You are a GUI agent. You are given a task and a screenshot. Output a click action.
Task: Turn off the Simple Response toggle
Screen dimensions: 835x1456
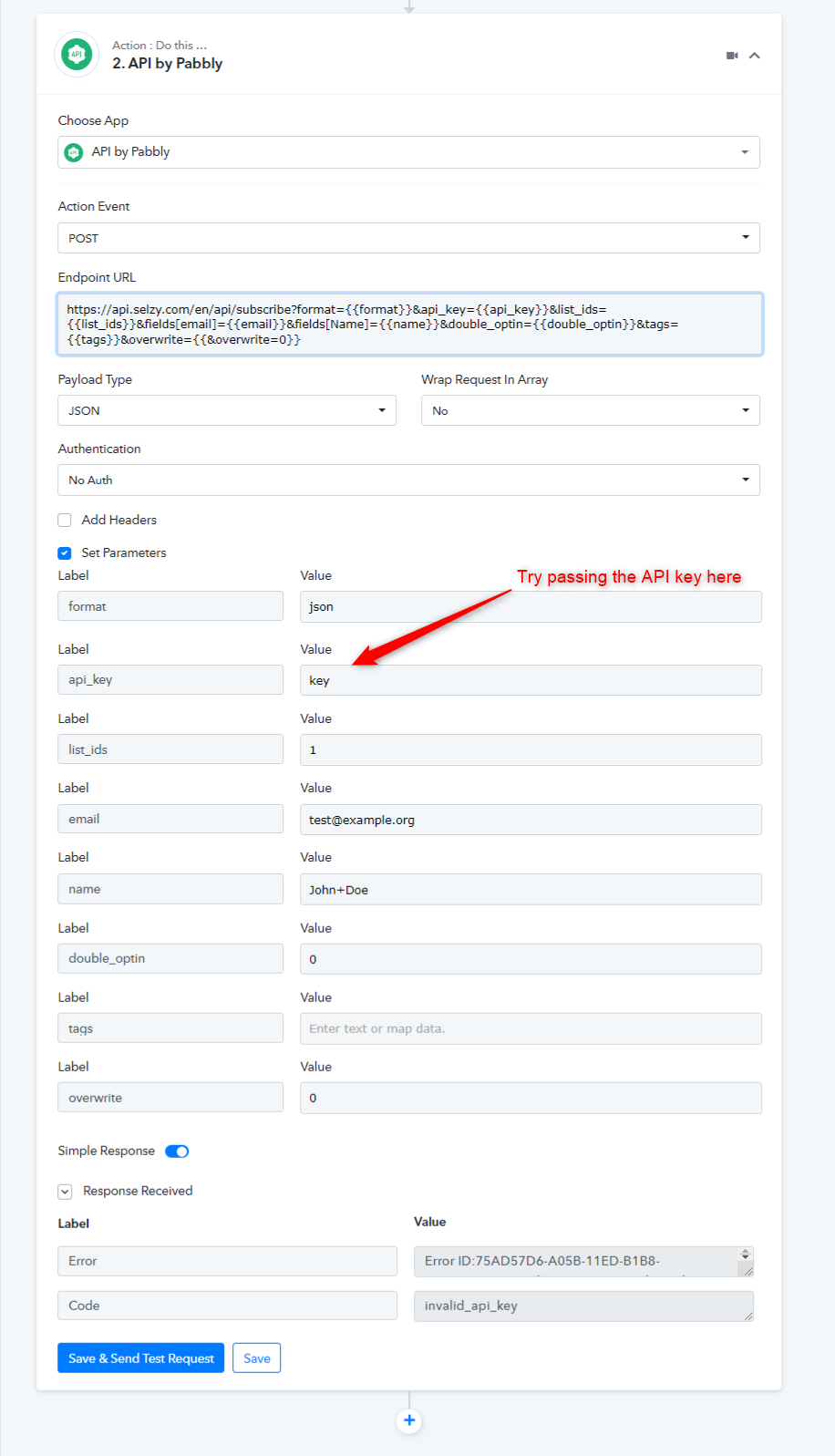177,1151
